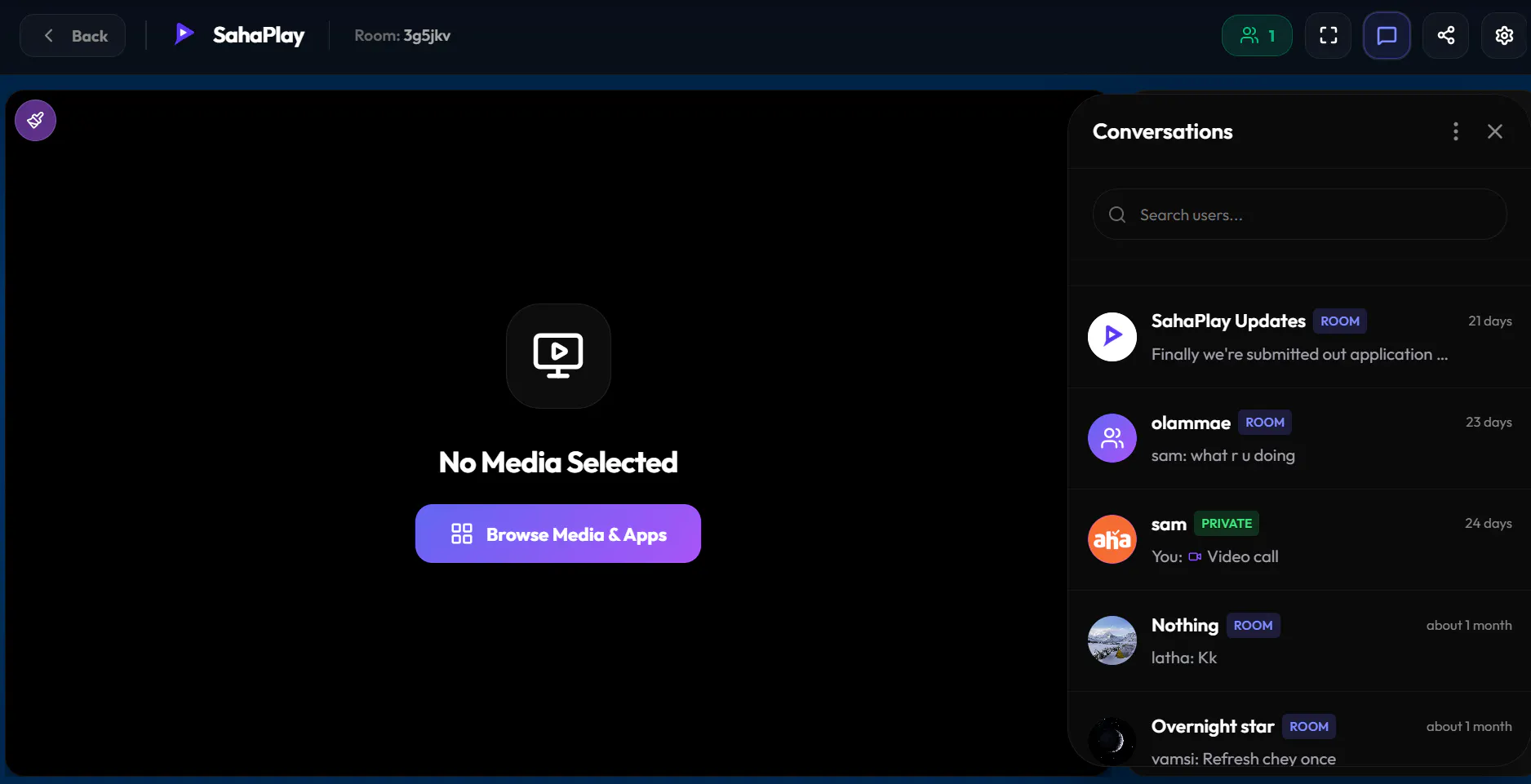This screenshot has height=784, width=1531.
Task: Click the Nothing room mountain avatar
Action: [1112, 640]
